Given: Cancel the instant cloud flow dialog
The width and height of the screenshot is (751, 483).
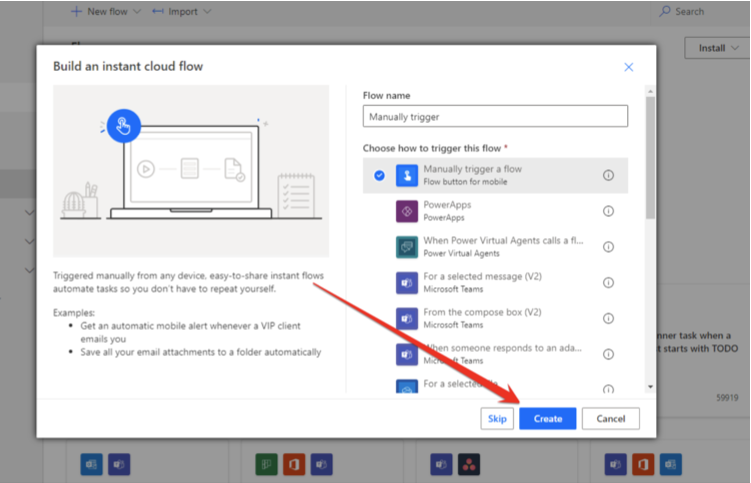Looking at the screenshot, I should pos(611,418).
